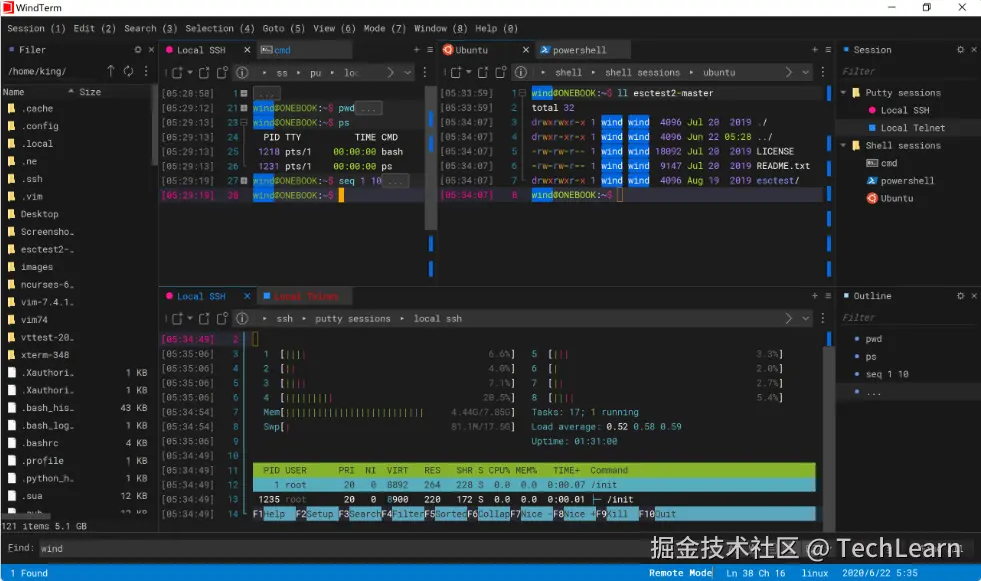
Task: Open the Session menu
Action: pyautogui.click(x=36, y=28)
